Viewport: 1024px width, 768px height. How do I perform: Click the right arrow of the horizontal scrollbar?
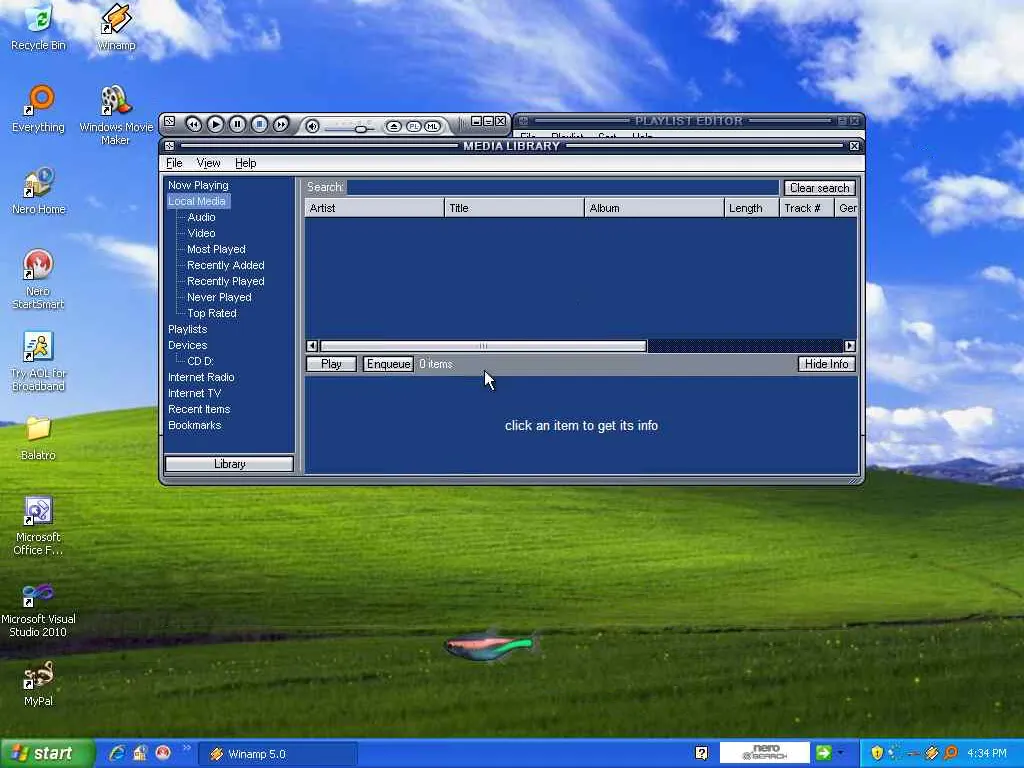click(x=850, y=346)
